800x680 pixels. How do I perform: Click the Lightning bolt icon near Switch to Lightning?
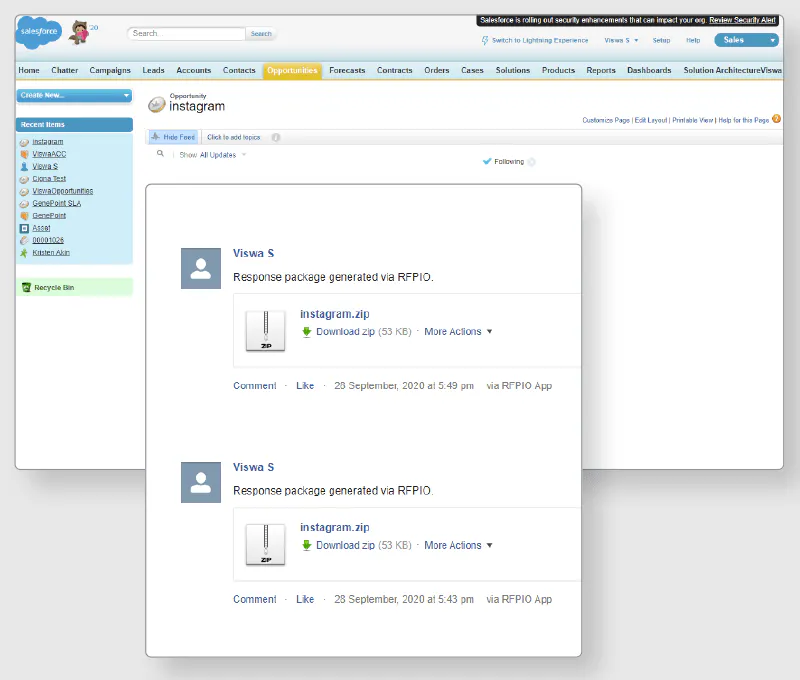point(485,40)
